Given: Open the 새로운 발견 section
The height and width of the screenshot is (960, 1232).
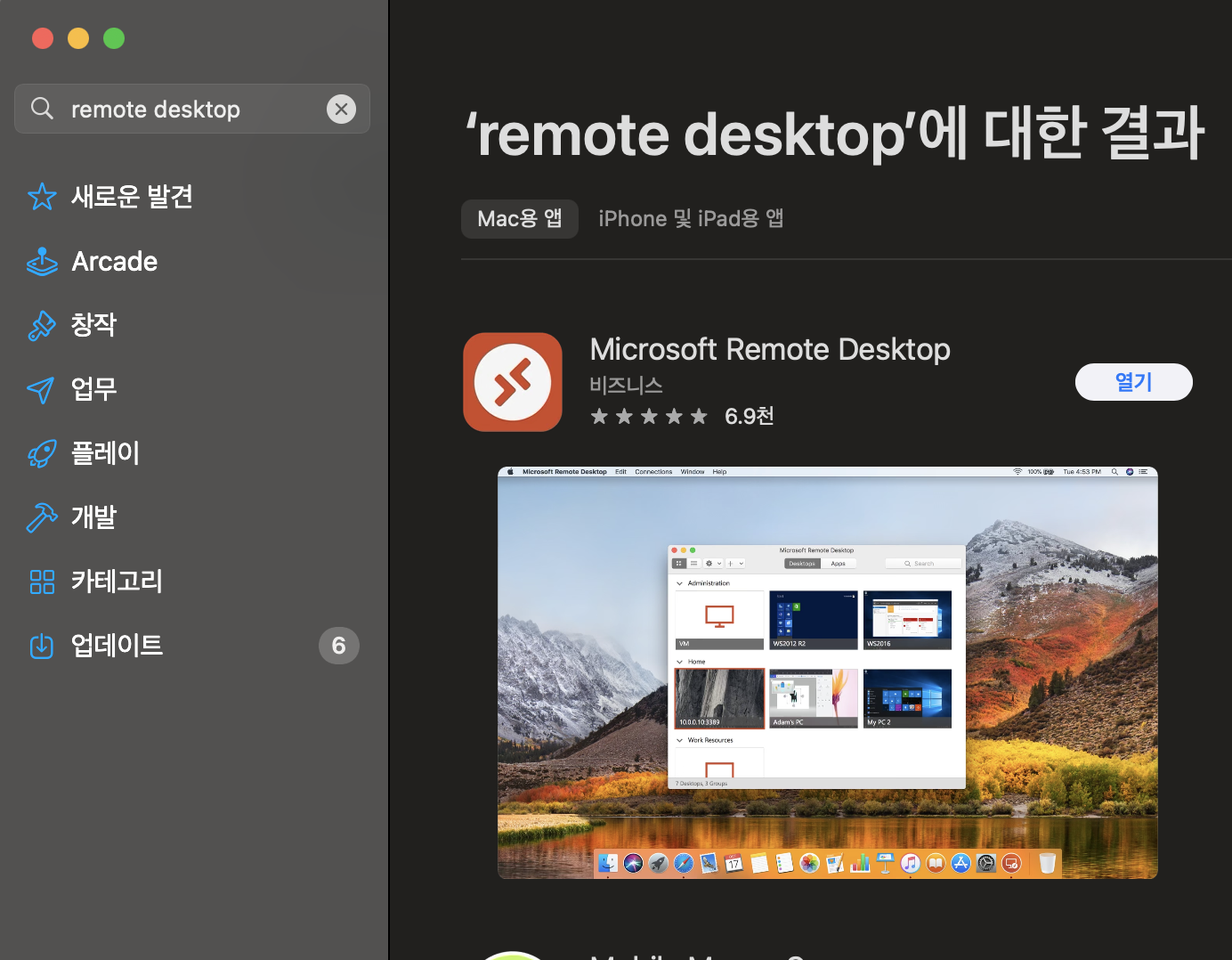Looking at the screenshot, I should point(132,197).
